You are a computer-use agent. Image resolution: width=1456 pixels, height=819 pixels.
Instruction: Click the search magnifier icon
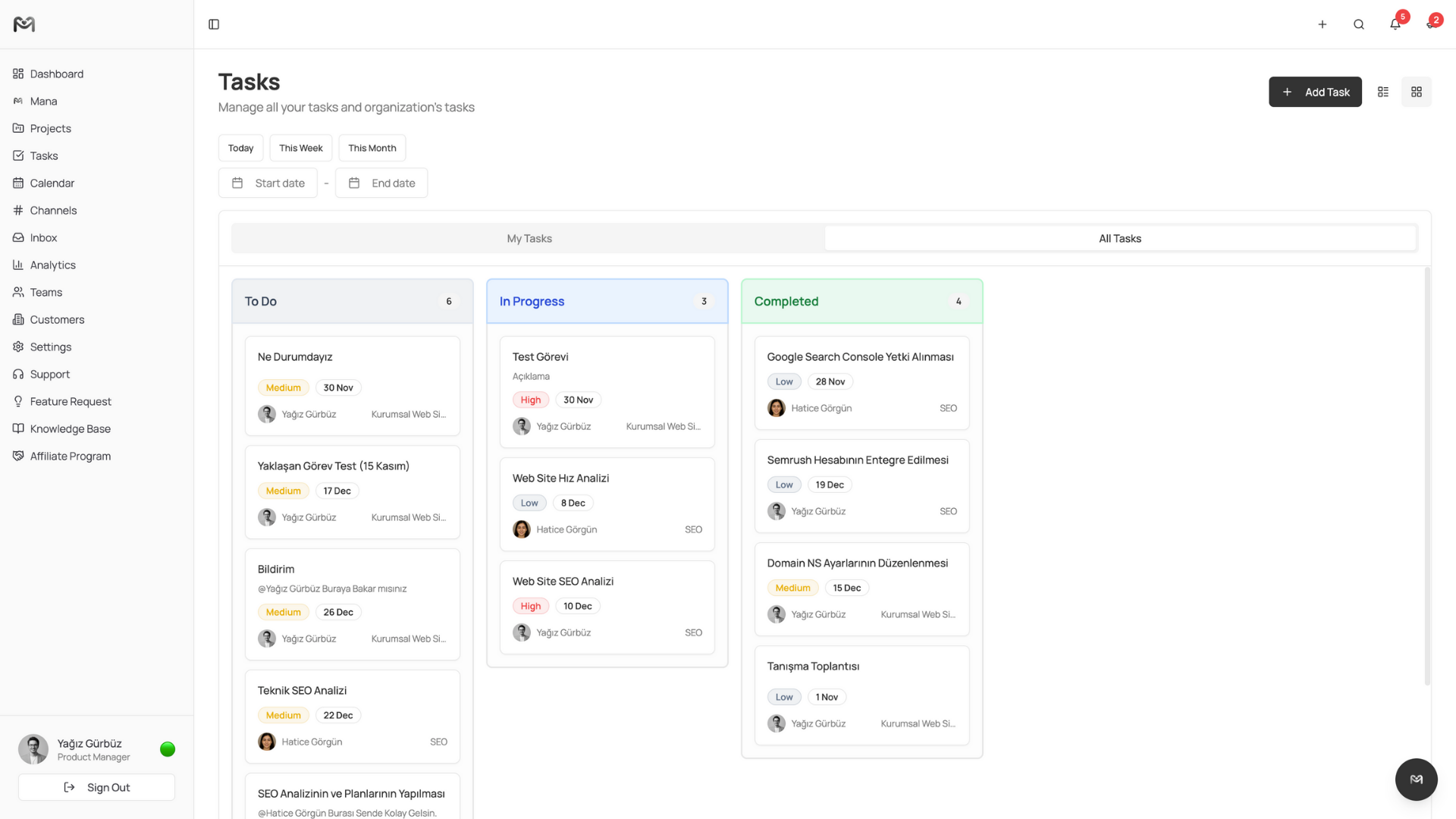(1358, 24)
